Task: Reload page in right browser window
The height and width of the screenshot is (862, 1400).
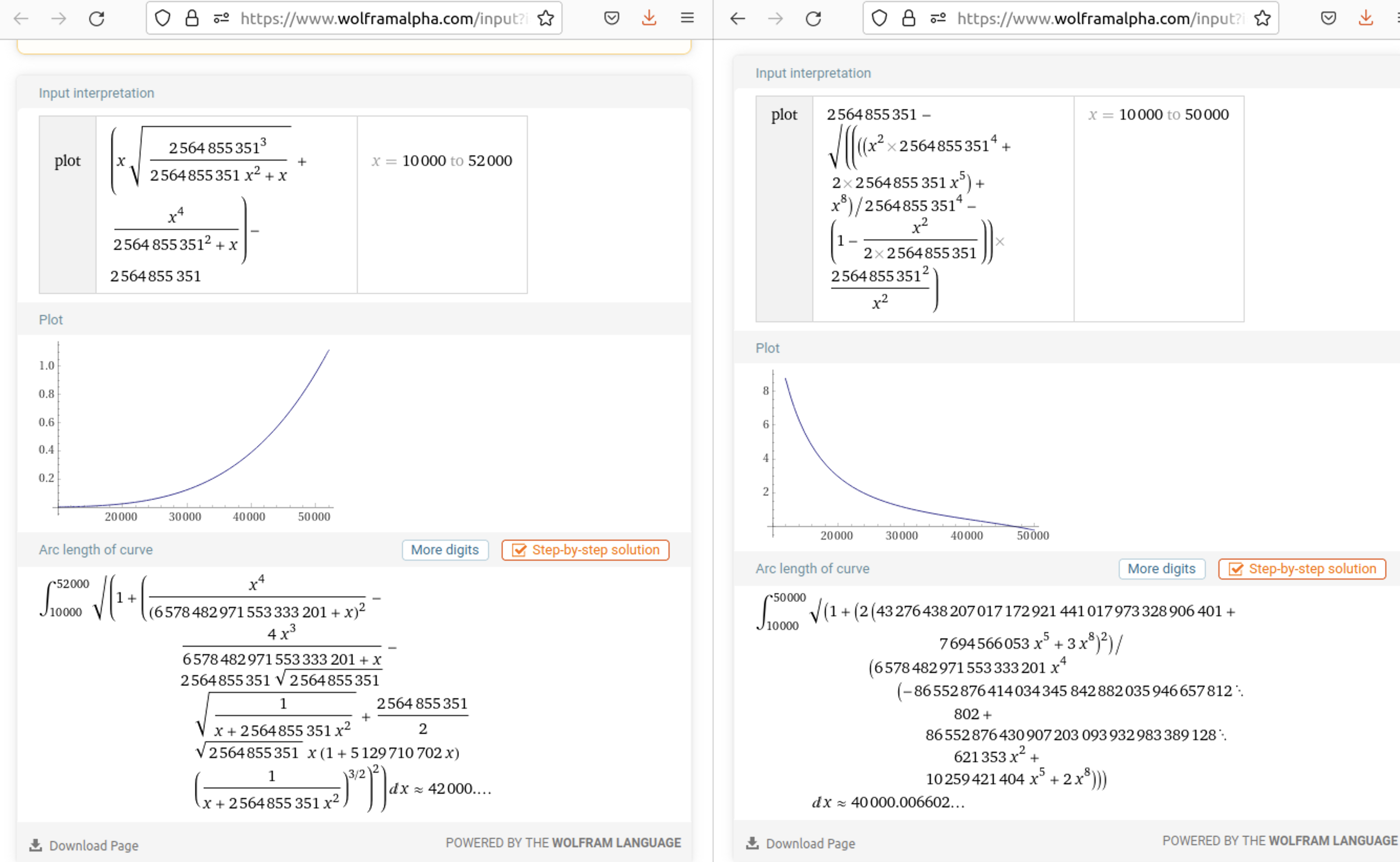Action: pos(813,18)
